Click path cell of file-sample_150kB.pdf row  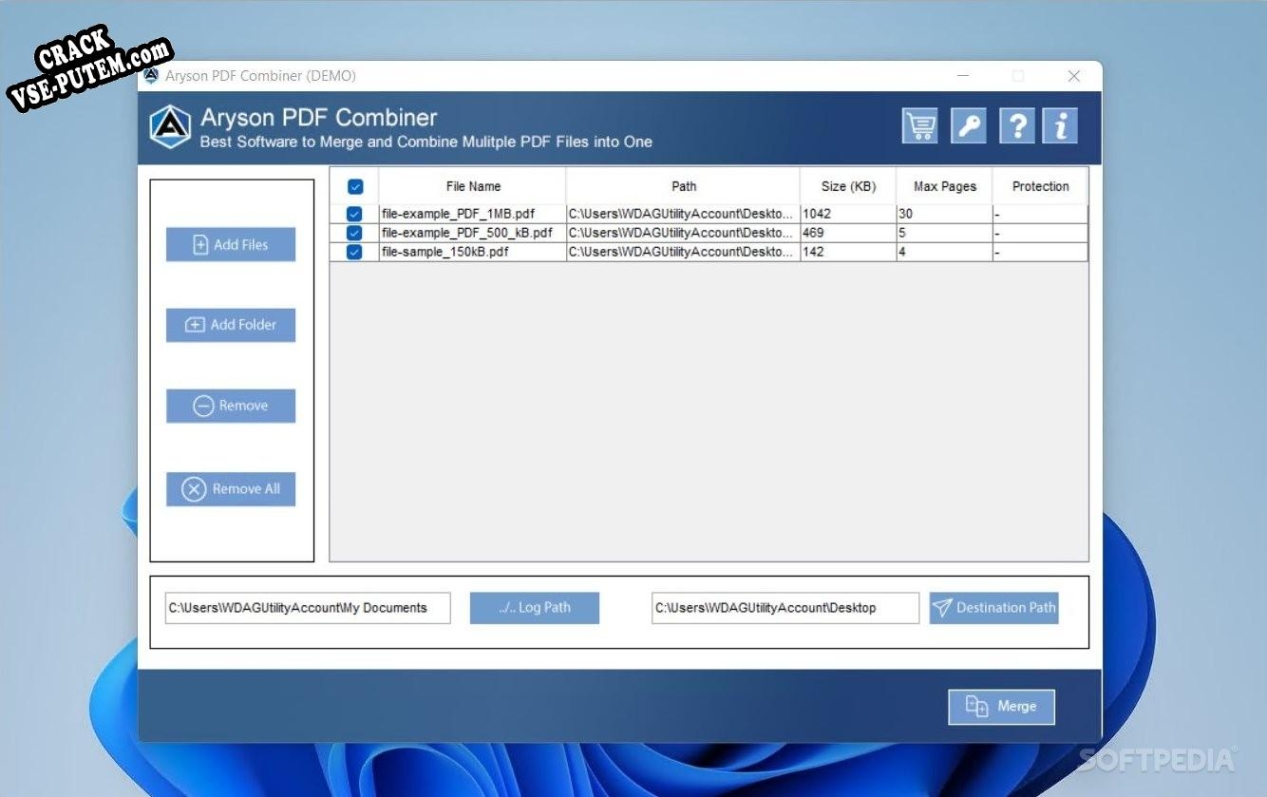683,252
